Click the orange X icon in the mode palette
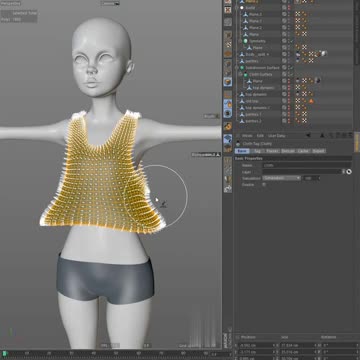This screenshot has height=360, width=360. 228,10
